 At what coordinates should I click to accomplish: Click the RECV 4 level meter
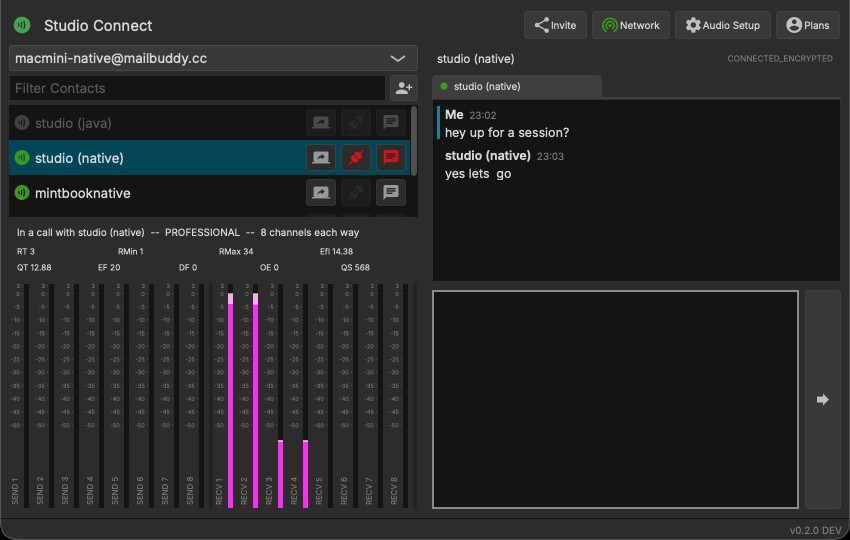click(x=305, y=395)
